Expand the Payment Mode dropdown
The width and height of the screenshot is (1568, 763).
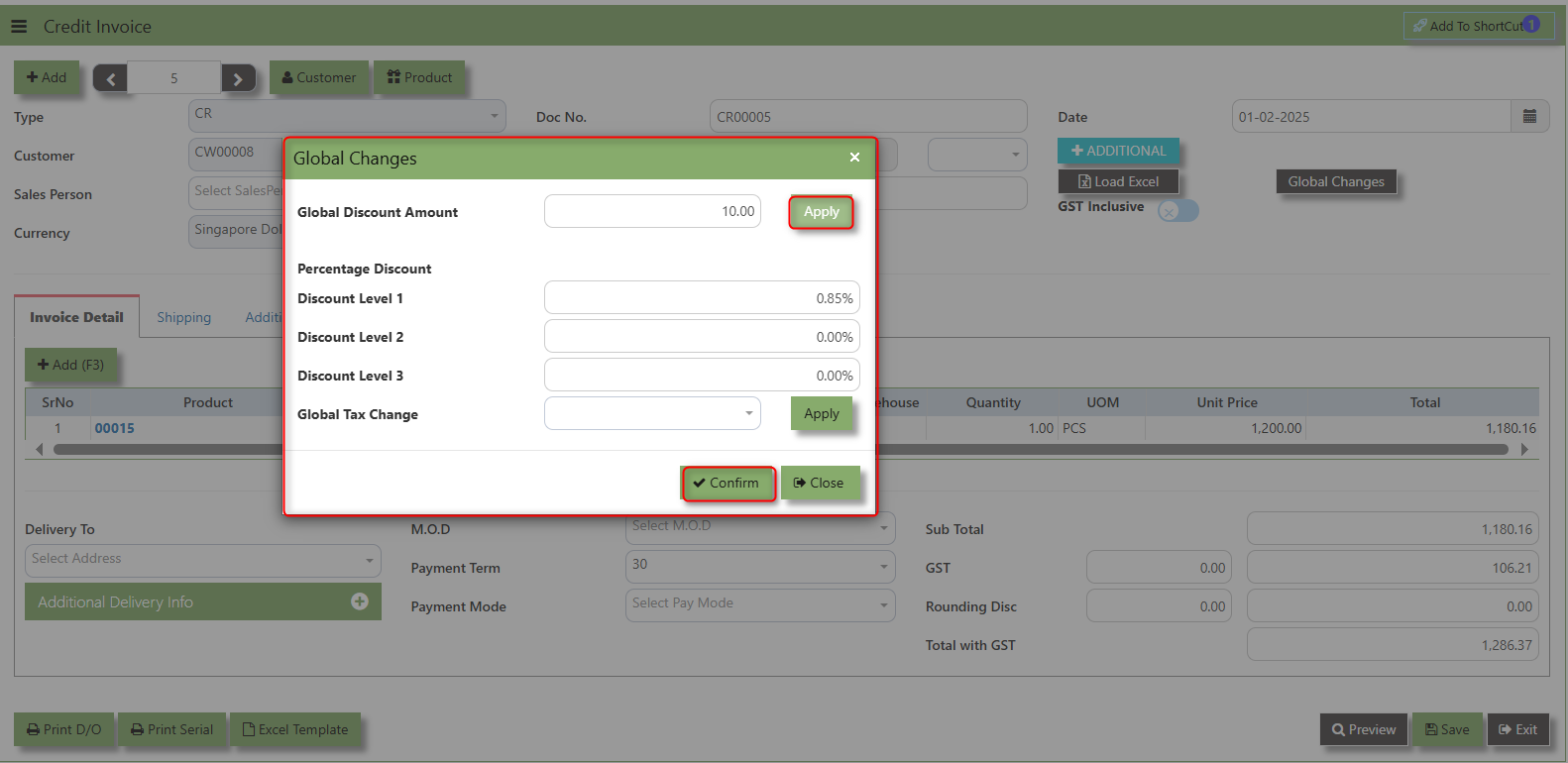(759, 604)
